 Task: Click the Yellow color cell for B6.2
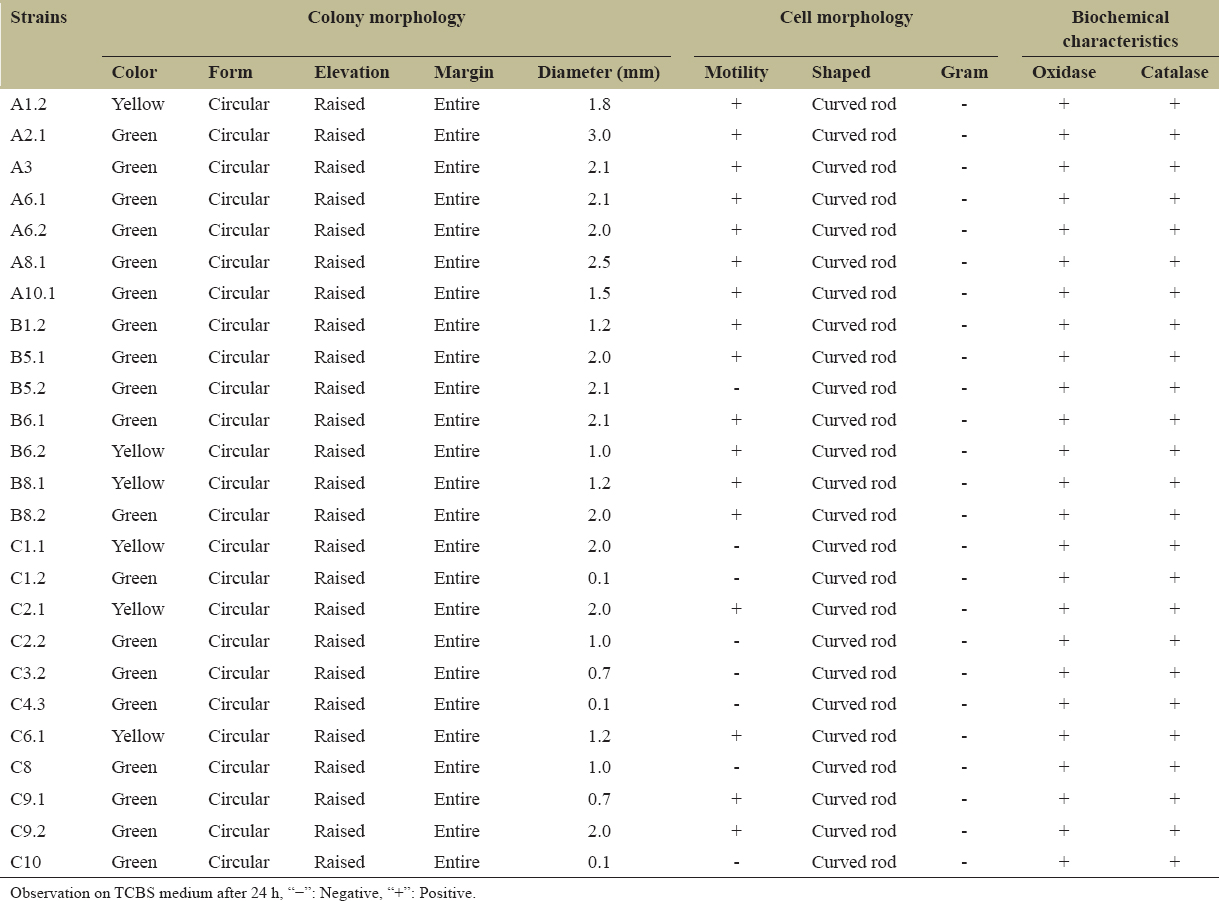tap(138, 451)
